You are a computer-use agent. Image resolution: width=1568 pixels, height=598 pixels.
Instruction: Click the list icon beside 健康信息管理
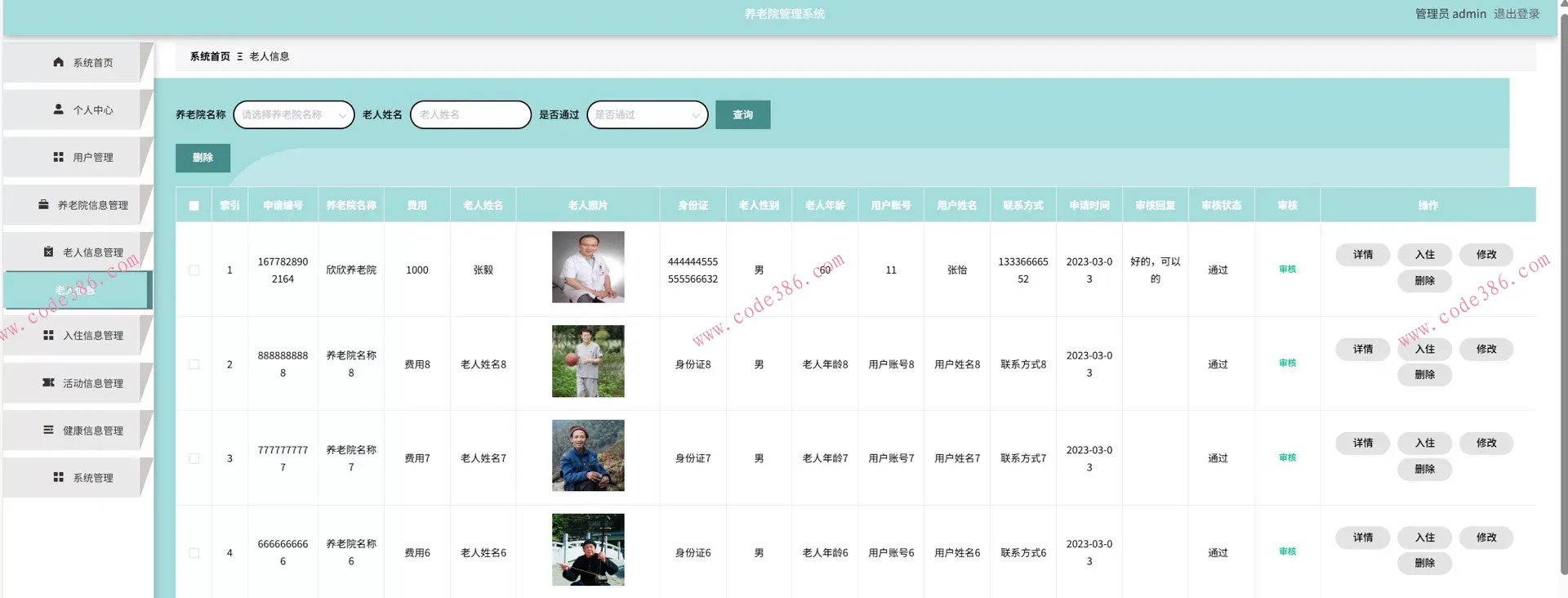48,430
